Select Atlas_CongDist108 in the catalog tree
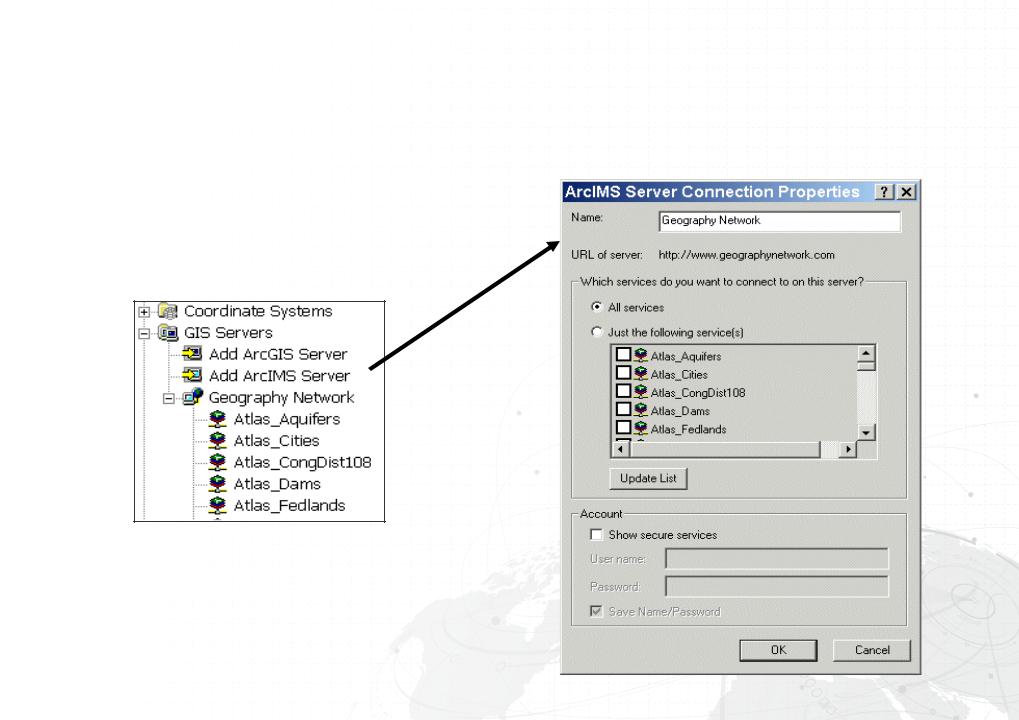This screenshot has height=720, width=1019. tap(302, 462)
